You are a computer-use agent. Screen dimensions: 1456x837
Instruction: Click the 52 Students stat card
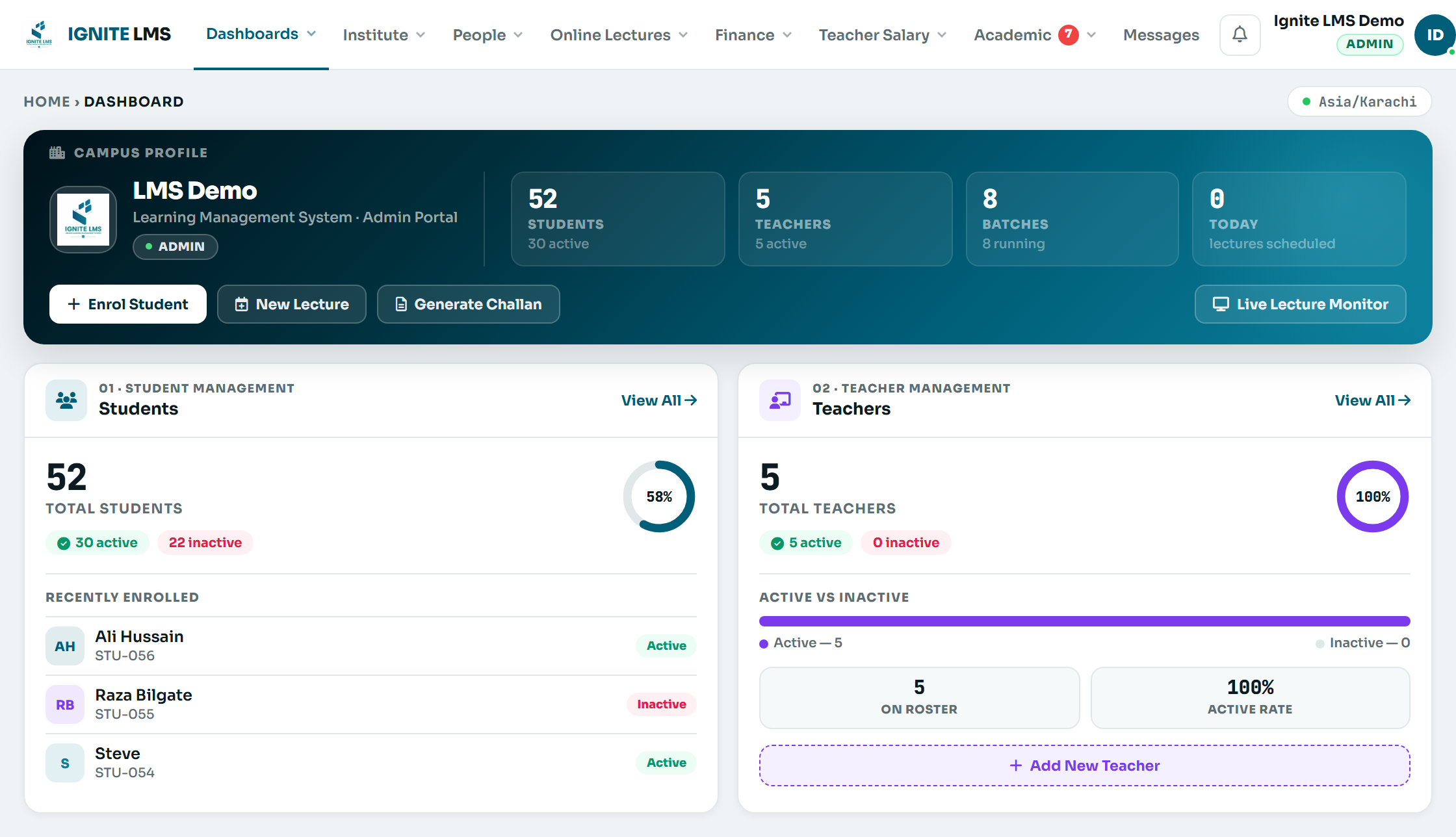pos(618,219)
